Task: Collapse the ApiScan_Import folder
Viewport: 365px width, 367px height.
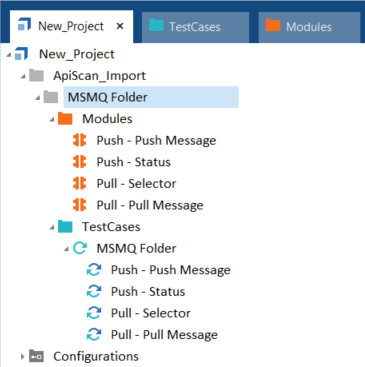Action: coord(23,77)
